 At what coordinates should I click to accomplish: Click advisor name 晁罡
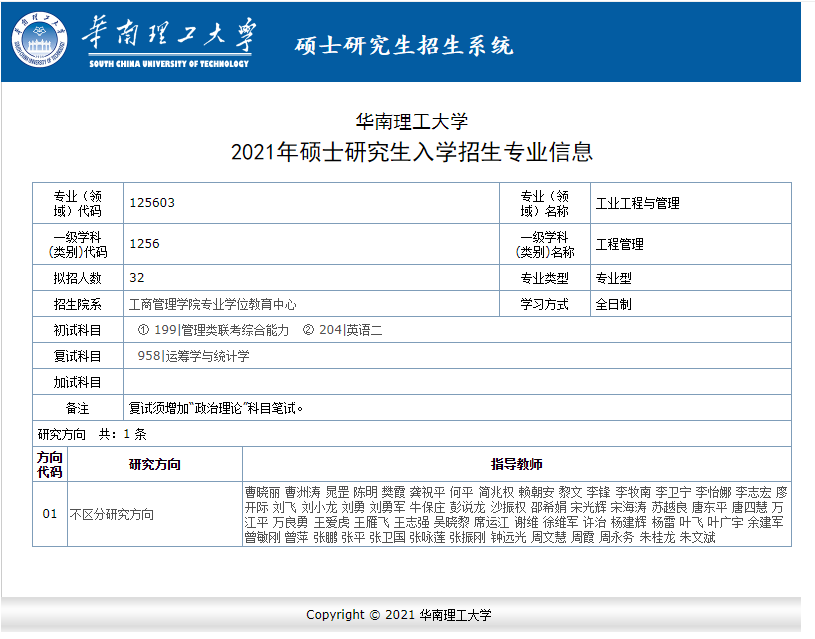tap(337, 492)
